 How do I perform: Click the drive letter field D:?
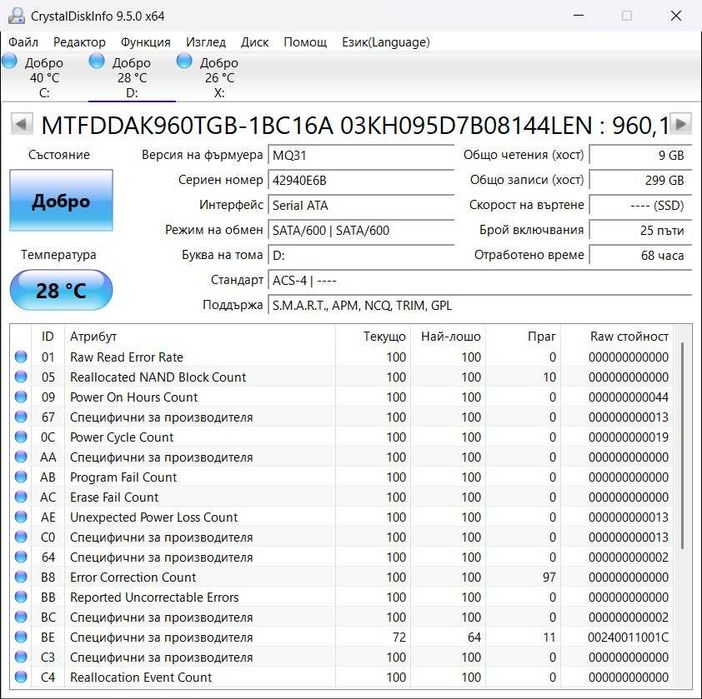pos(361,256)
